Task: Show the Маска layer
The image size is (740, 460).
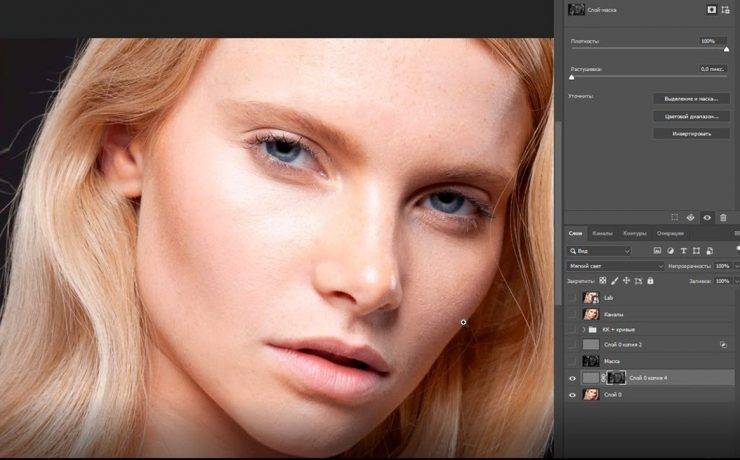Action: 572,361
